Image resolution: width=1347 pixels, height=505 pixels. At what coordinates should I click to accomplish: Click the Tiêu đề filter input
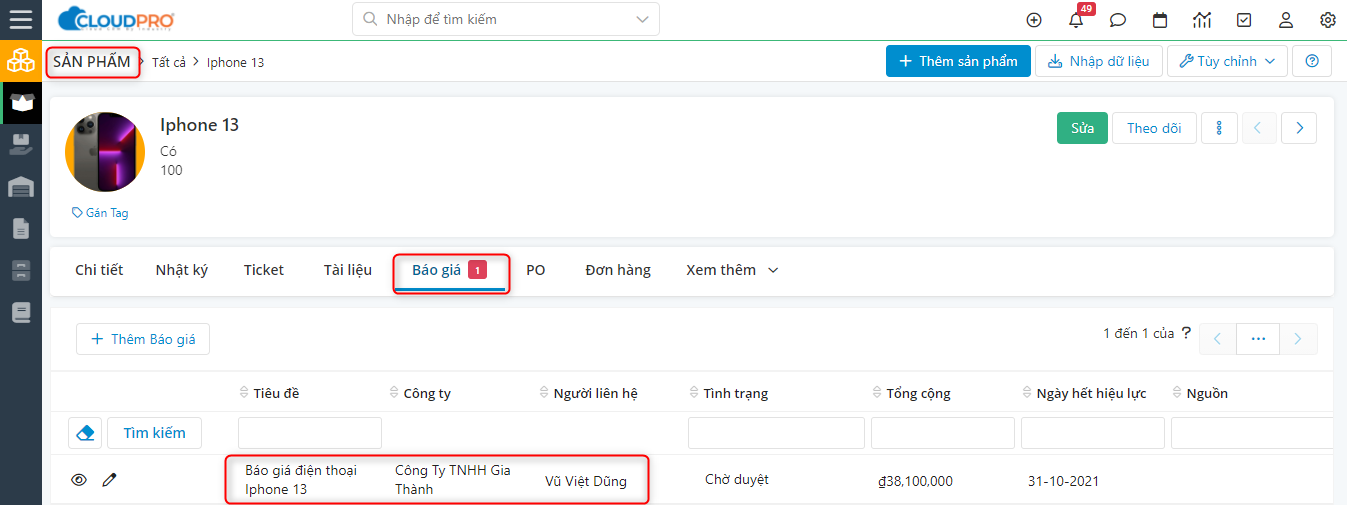point(310,433)
